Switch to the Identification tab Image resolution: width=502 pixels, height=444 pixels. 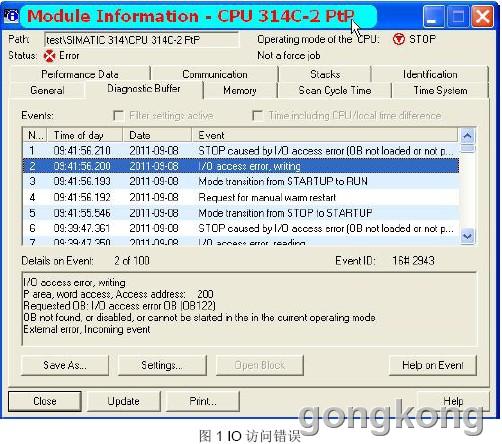tap(430, 74)
